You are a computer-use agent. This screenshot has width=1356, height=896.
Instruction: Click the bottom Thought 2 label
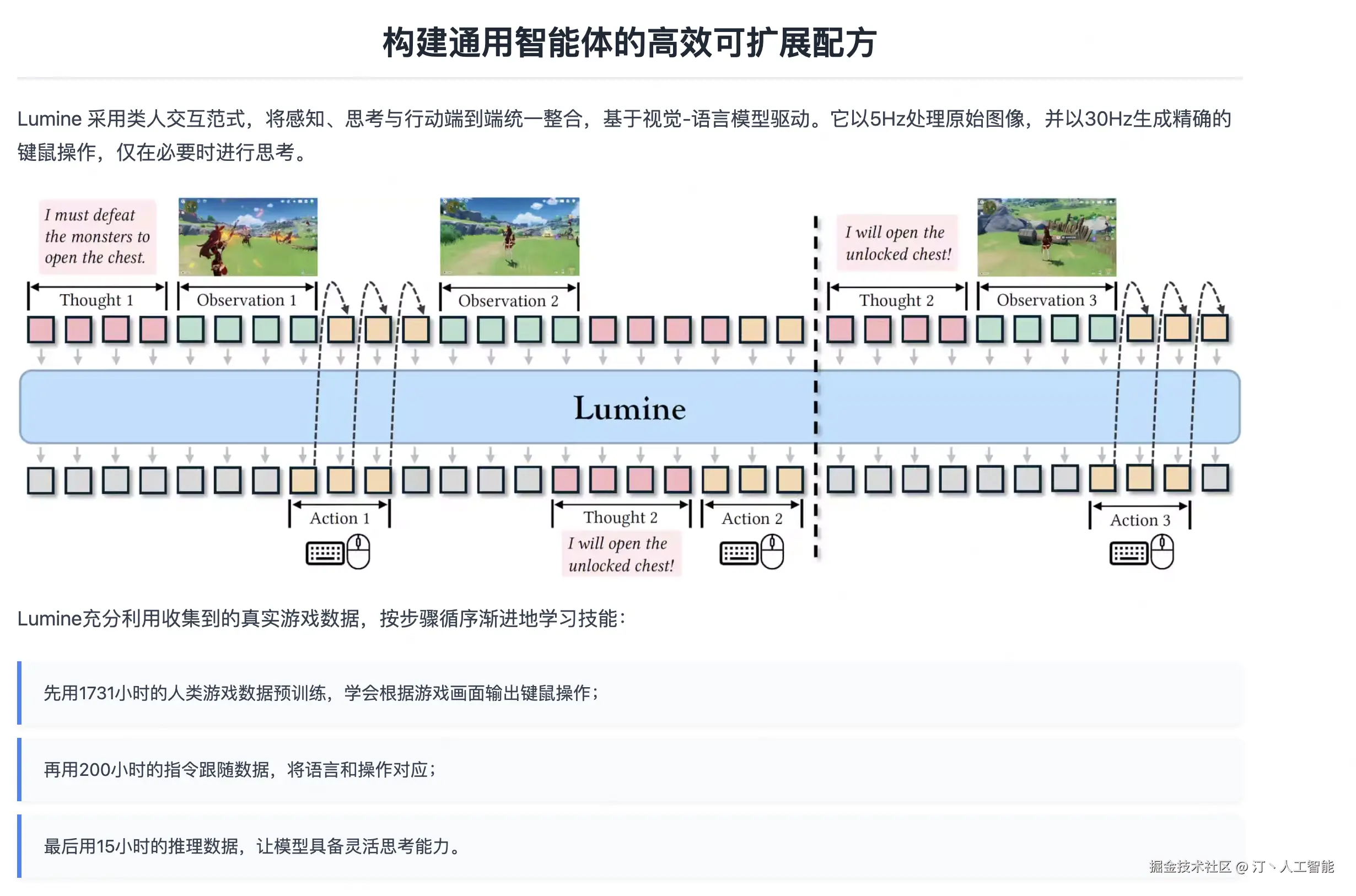[x=620, y=517]
